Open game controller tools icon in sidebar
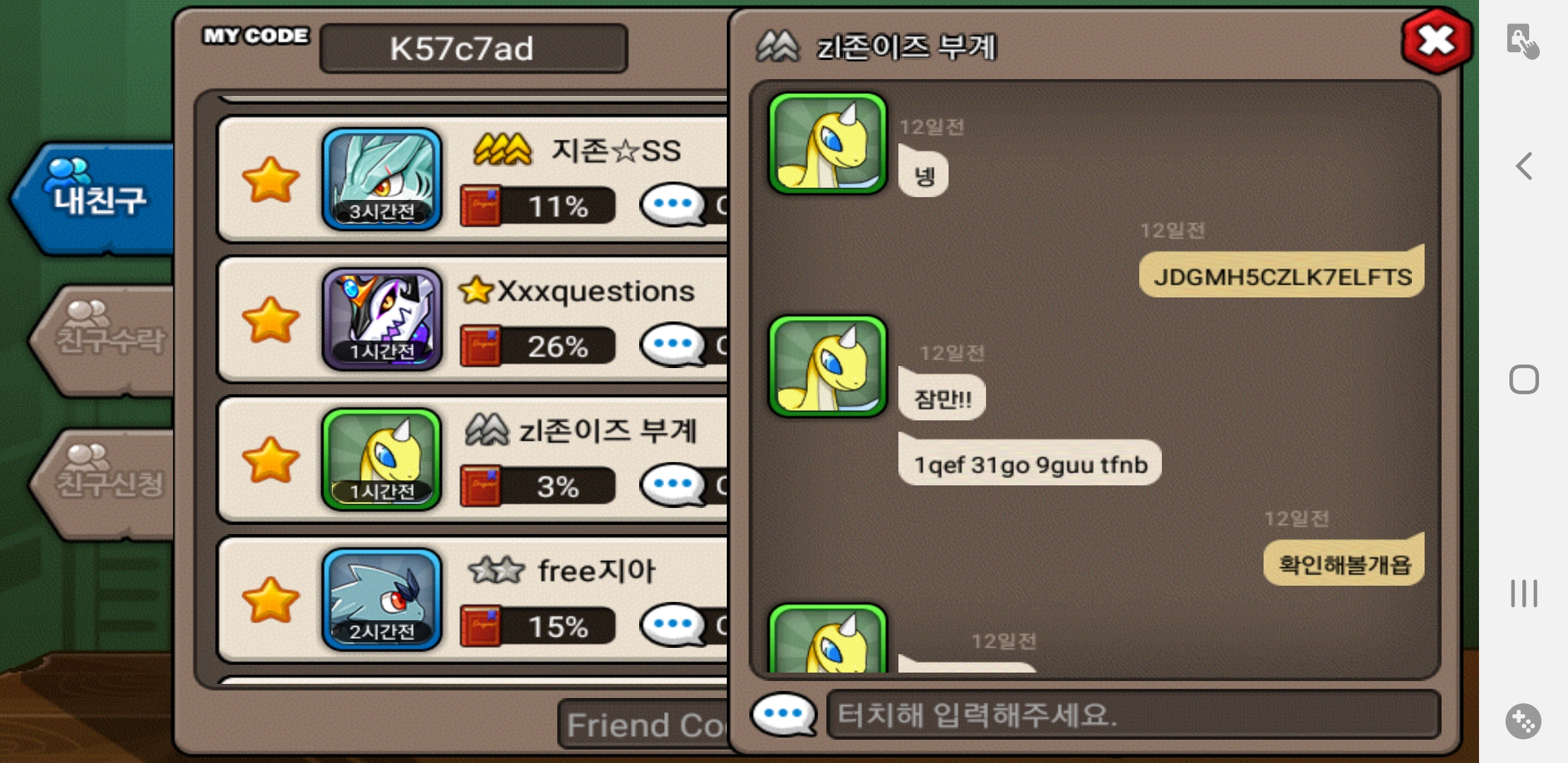 coord(1524,722)
